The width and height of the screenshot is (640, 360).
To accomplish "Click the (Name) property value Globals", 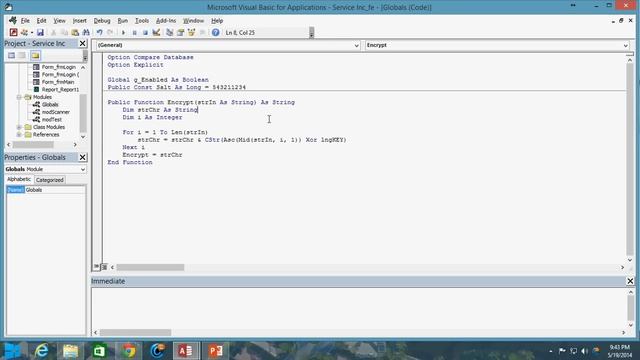I will [x=55, y=190].
